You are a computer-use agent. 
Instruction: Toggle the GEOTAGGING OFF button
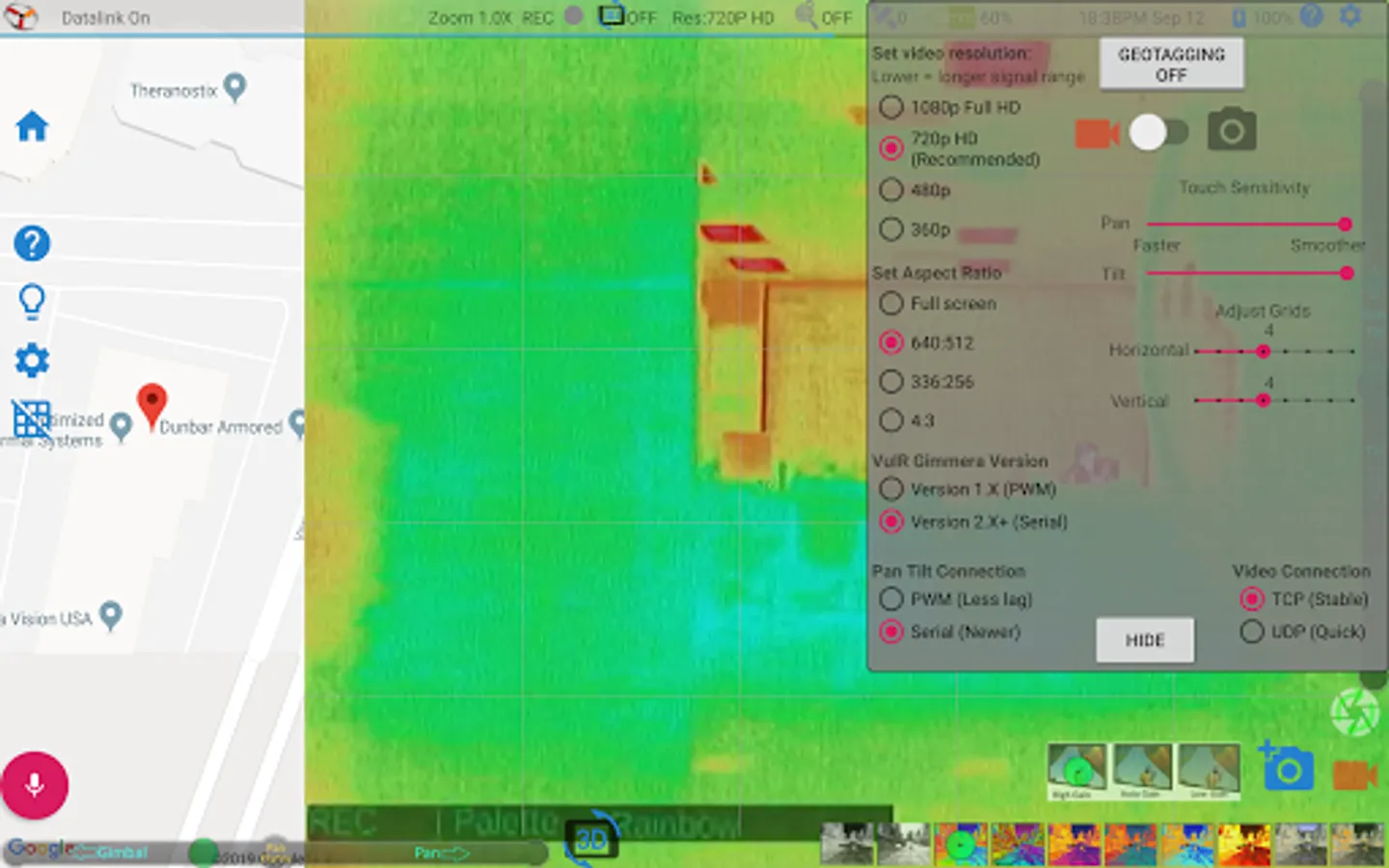coord(1171,64)
